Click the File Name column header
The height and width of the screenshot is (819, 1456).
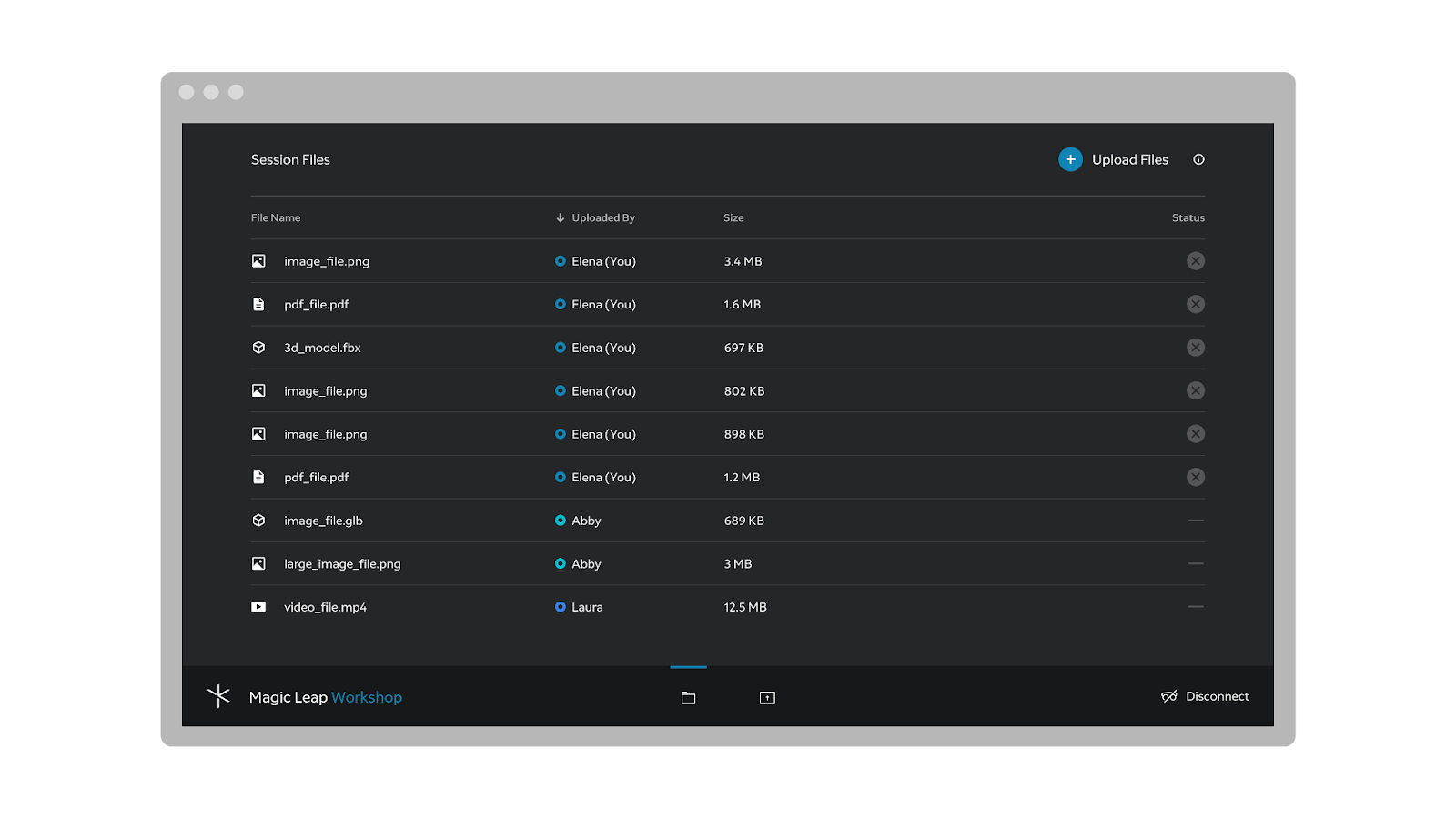point(276,217)
